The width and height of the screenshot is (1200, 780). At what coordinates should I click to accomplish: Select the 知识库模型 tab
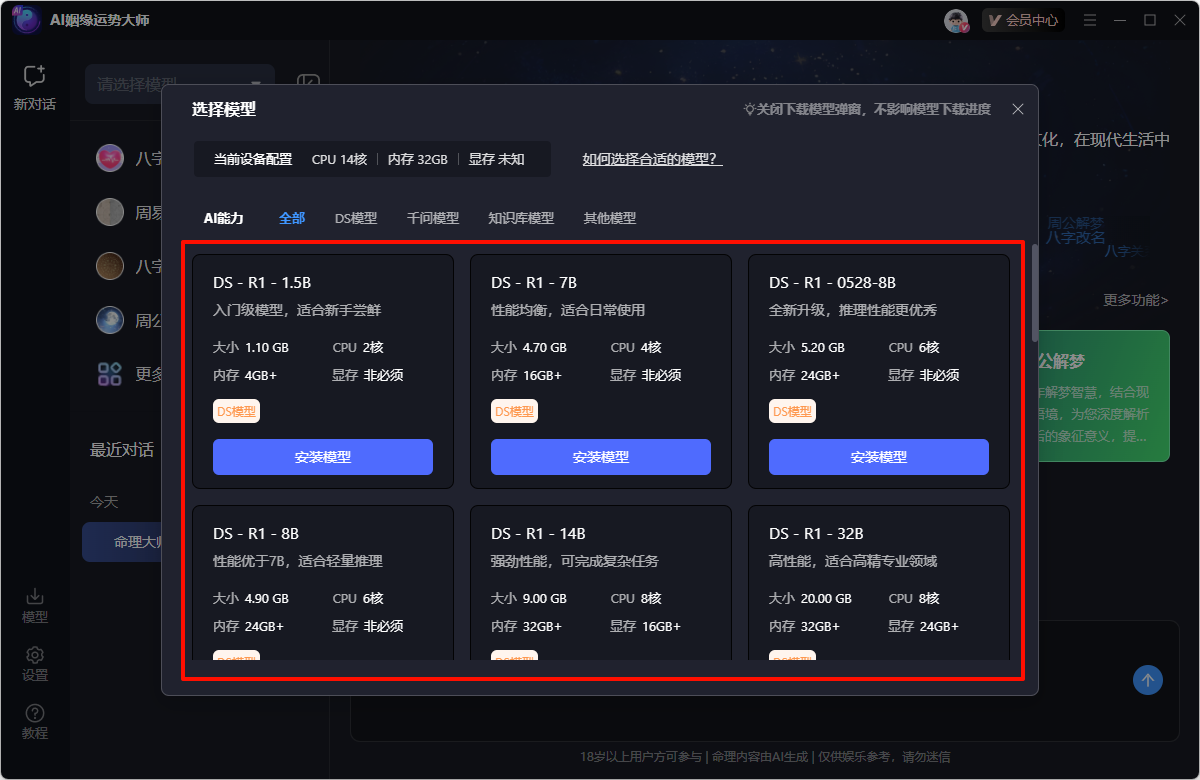520,218
